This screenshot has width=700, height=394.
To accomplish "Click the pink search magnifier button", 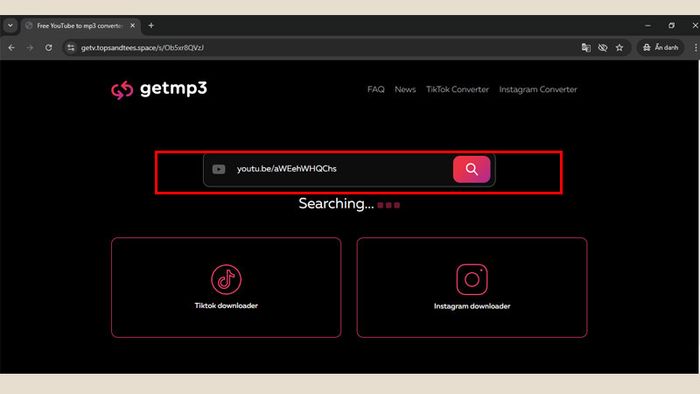I will click(471, 169).
